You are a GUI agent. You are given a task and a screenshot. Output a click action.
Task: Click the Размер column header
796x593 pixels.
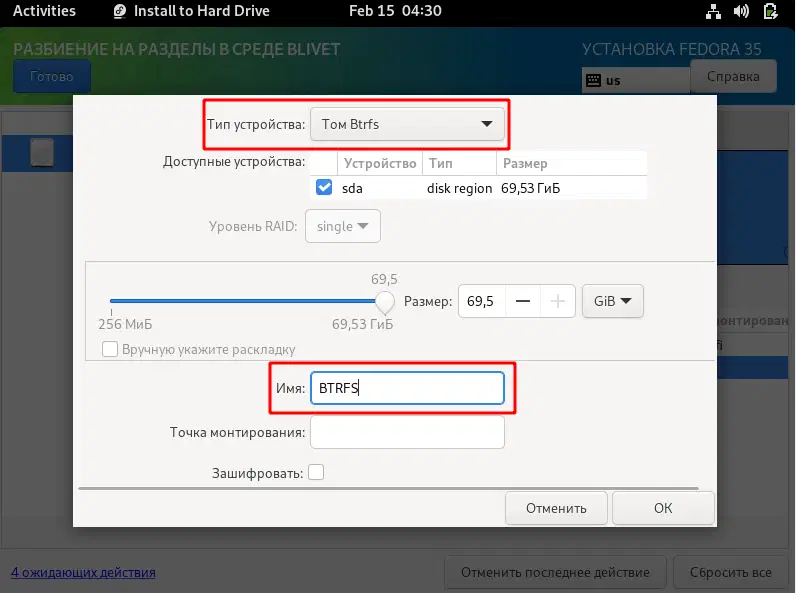572,163
